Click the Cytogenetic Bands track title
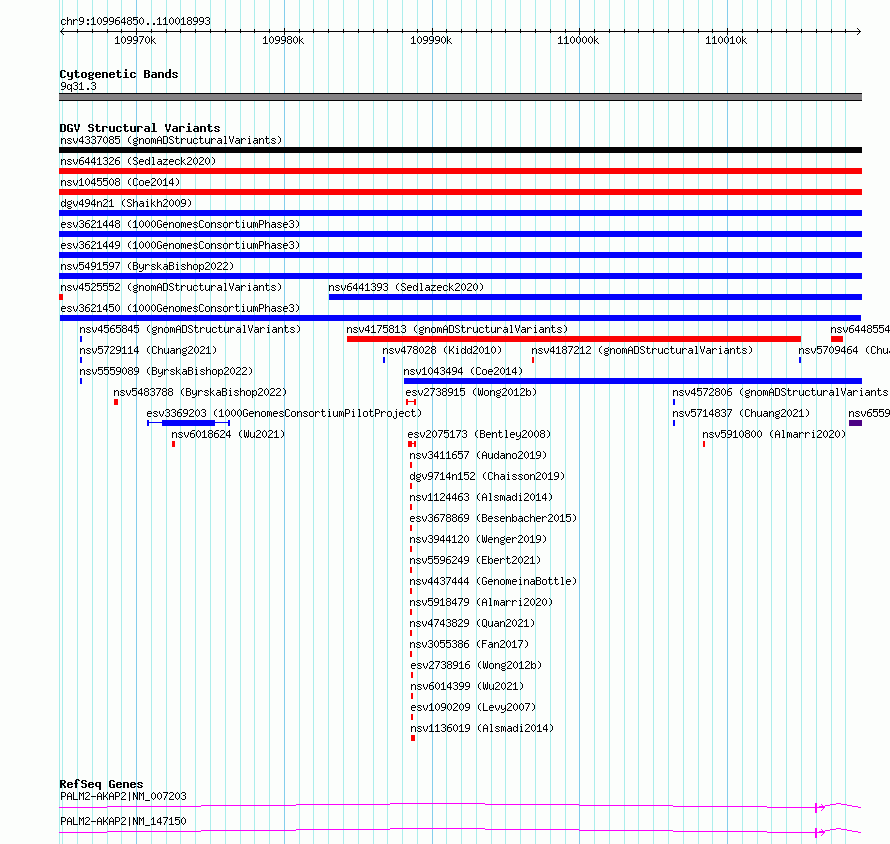The image size is (890, 844). click(119, 74)
